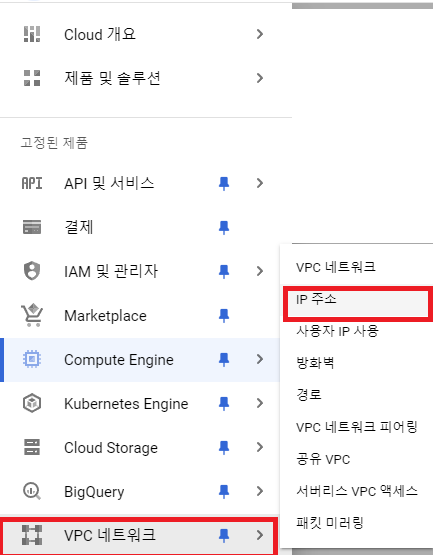Expand API 및 서비스 submenu chevron
Viewport: 433px width, 555px height.
pyautogui.click(x=260, y=183)
